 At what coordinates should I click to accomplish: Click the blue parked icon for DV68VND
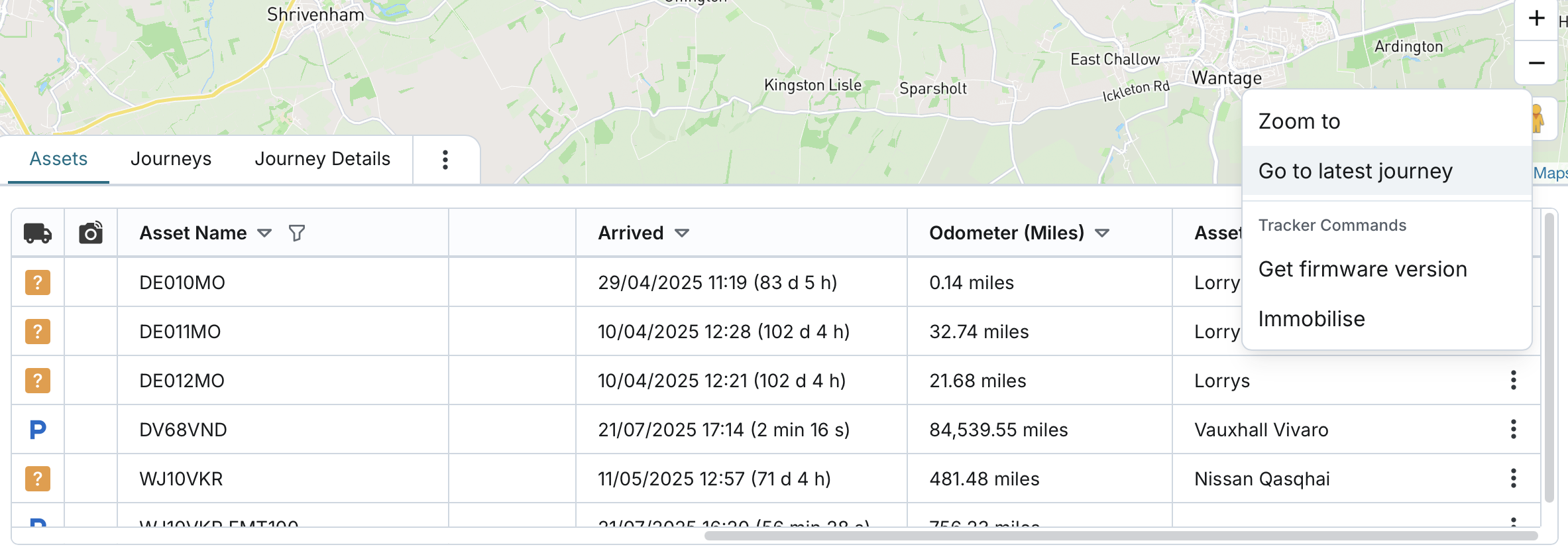click(38, 430)
